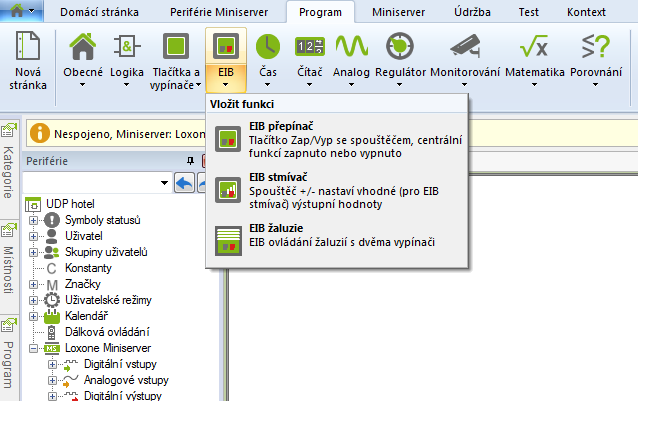The image size is (672, 423).
Task: Open the Matematika square-root icon
Action: 534,46
